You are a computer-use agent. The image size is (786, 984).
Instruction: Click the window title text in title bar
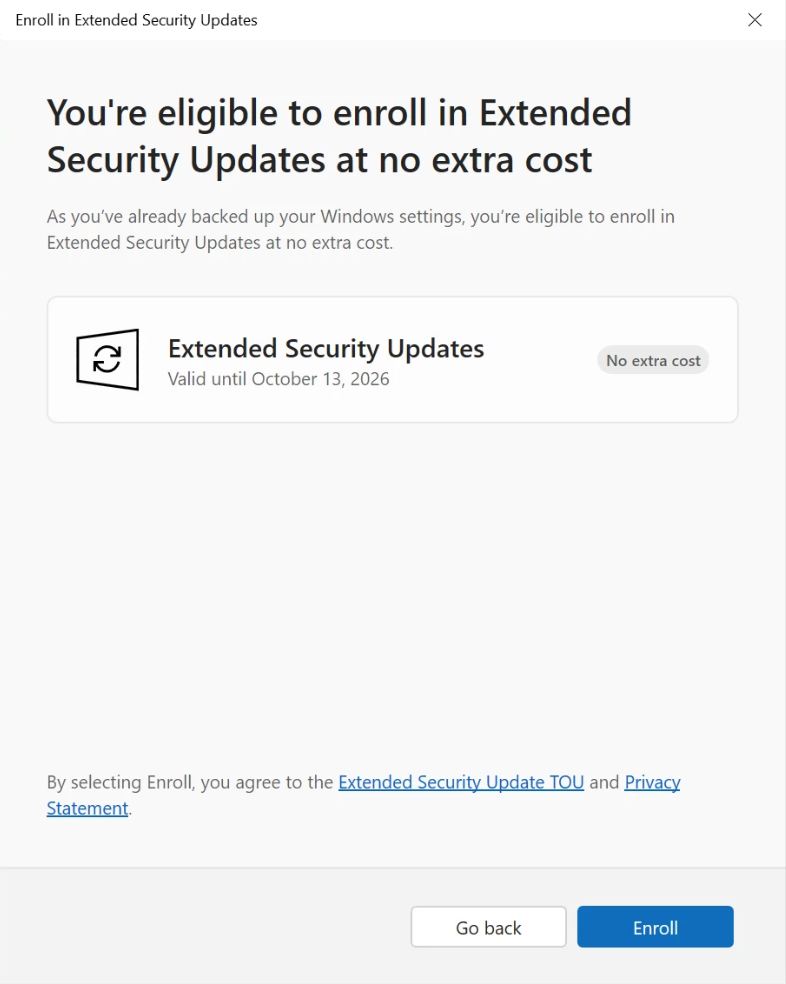[136, 20]
